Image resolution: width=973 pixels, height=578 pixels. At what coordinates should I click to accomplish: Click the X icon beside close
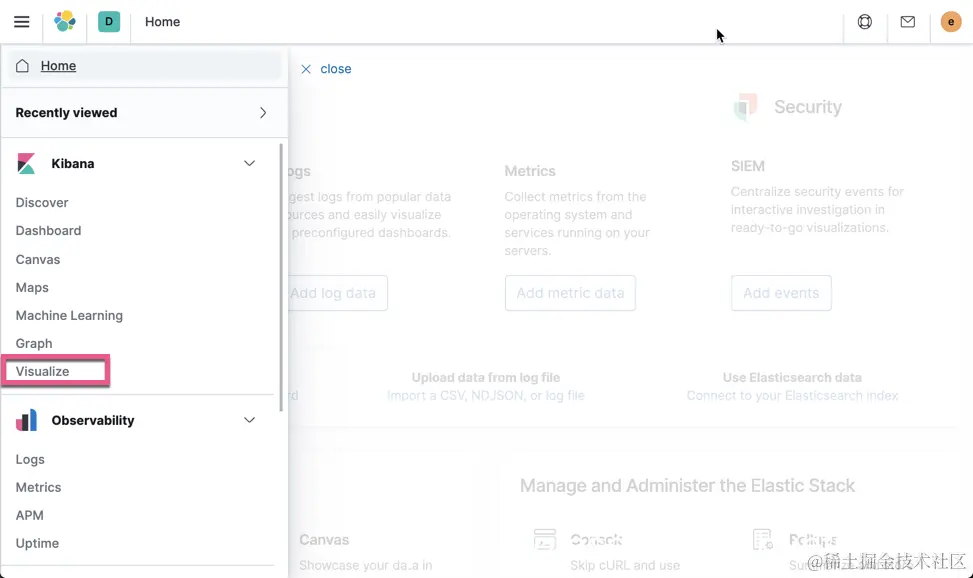coord(306,69)
